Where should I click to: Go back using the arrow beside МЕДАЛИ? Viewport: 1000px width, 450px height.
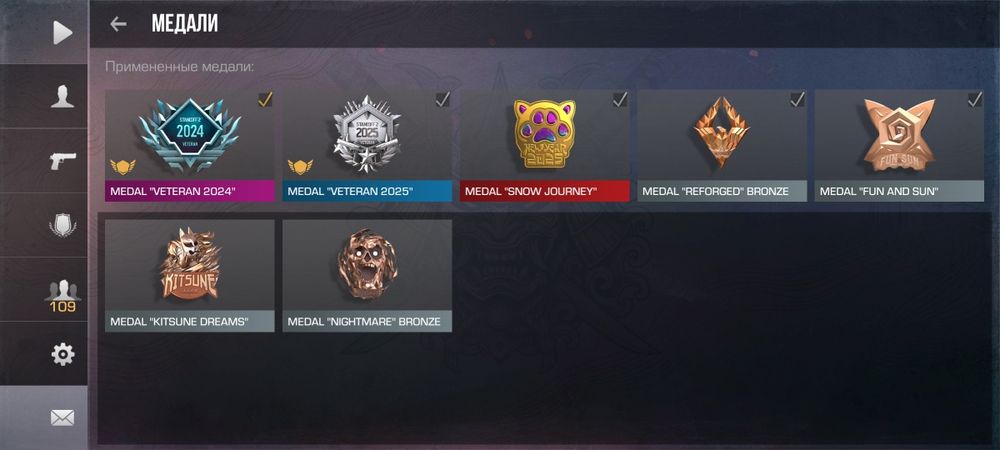pyautogui.click(x=118, y=24)
